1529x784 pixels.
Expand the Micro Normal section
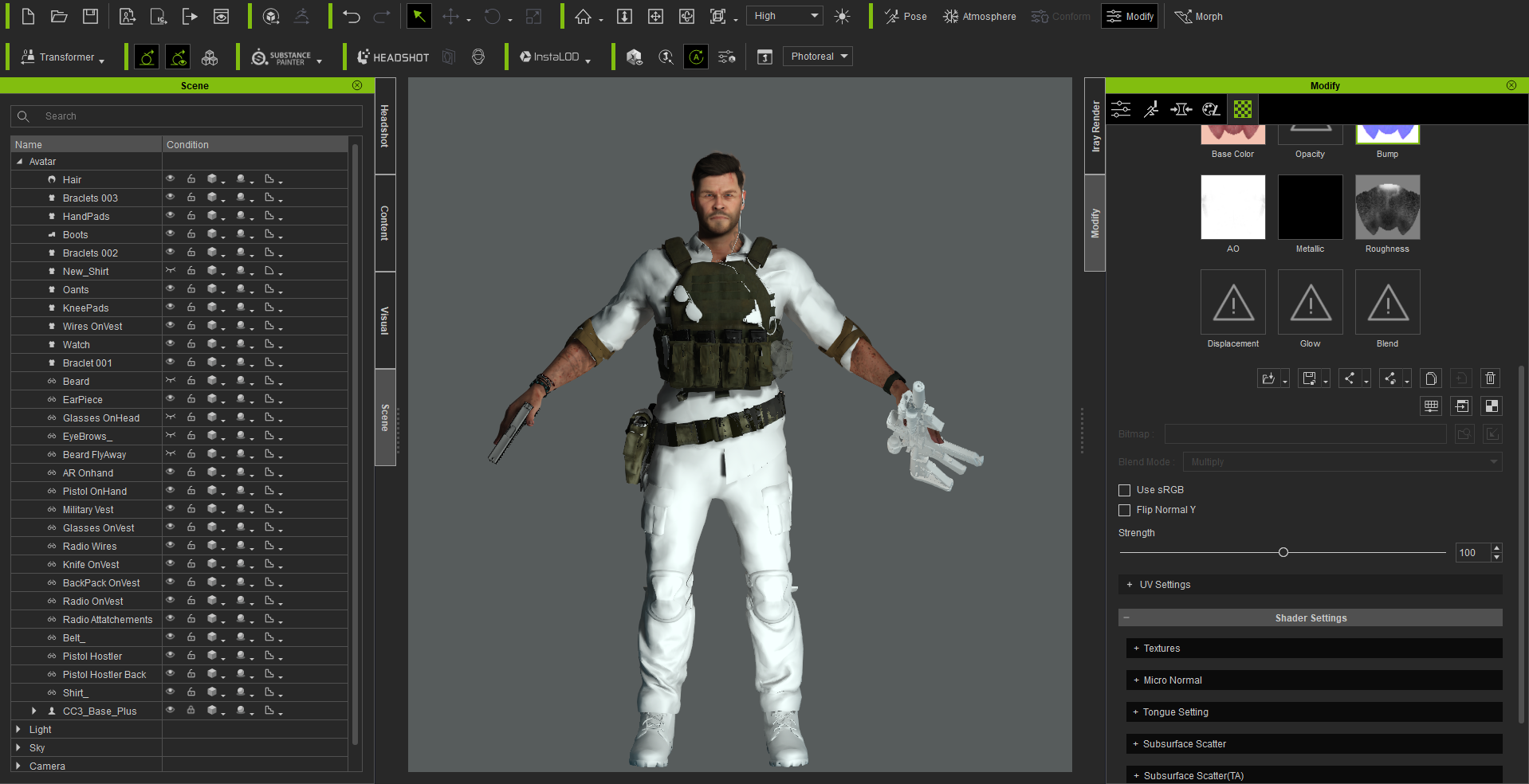pyautogui.click(x=1314, y=680)
